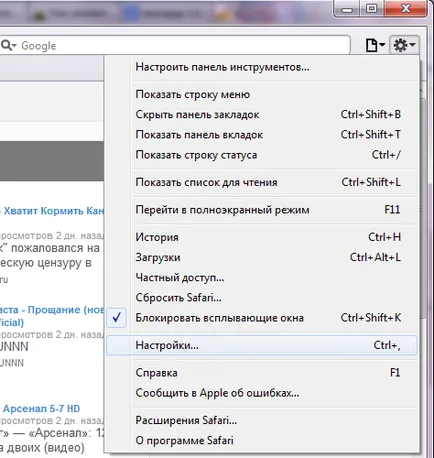
Task: Choose Частный доступ… entry
Action: (262, 277)
